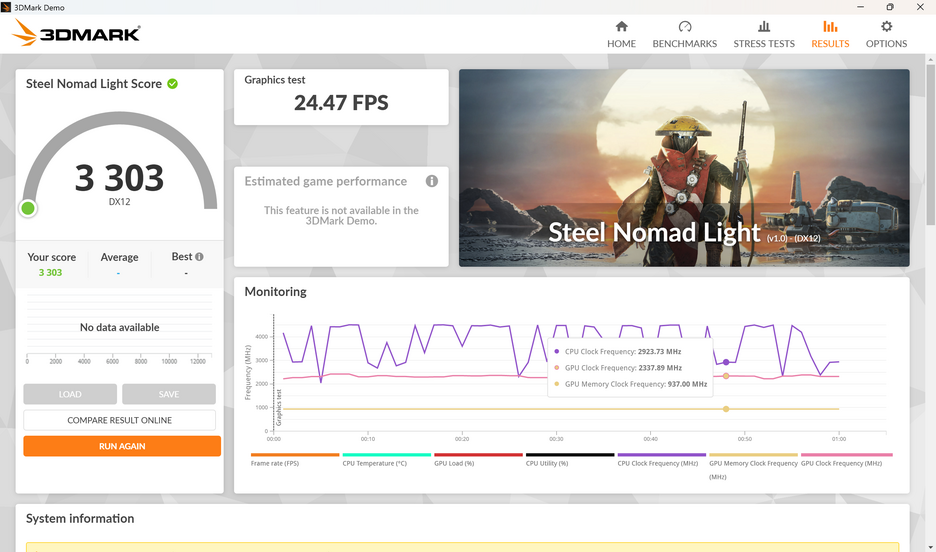Click the Estimated game performance heading
936x552 pixels.
pos(325,181)
